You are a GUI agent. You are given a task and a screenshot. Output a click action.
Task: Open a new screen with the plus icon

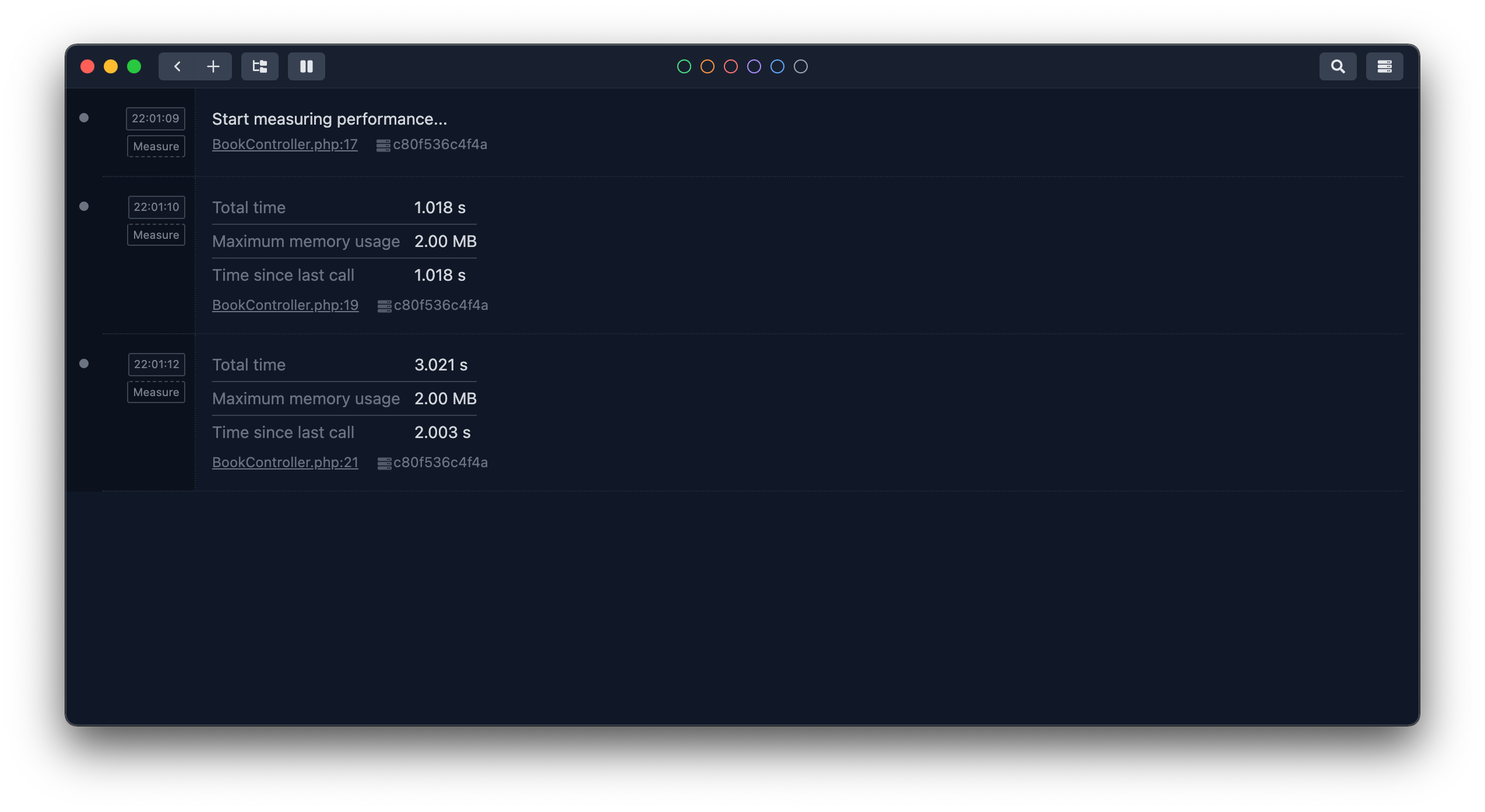point(213,66)
